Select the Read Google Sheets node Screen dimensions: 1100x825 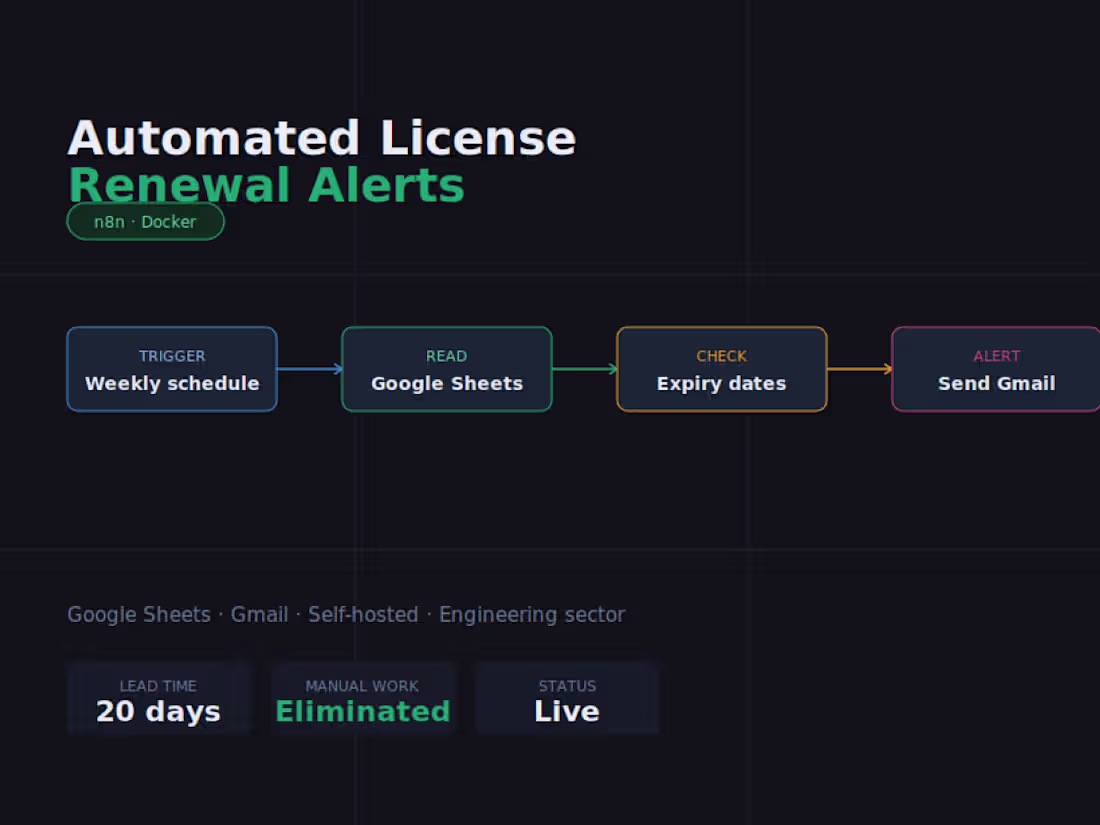(447, 369)
